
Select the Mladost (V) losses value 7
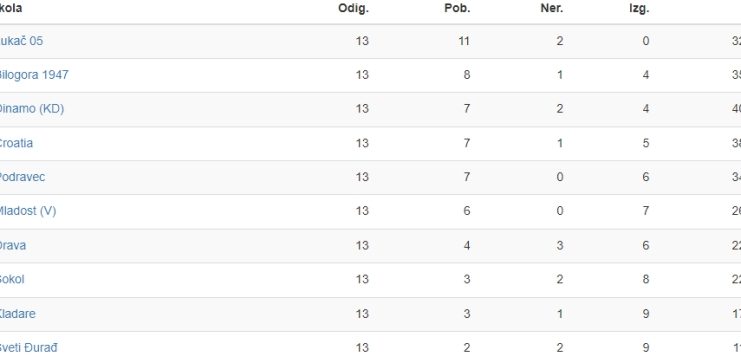point(646,211)
